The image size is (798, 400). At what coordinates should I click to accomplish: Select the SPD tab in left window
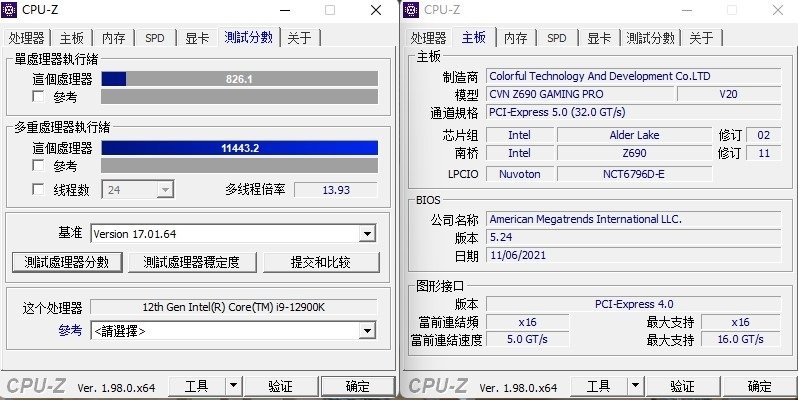point(155,38)
